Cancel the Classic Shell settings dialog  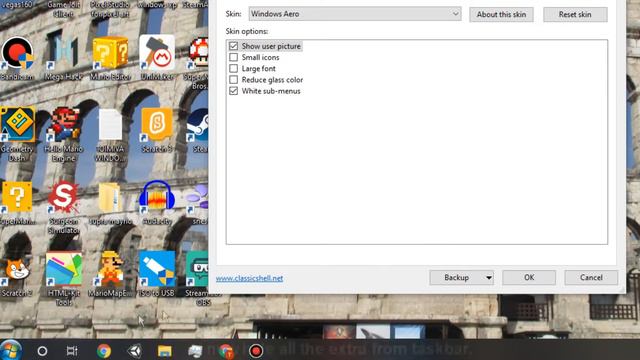click(x=591, y=278)
